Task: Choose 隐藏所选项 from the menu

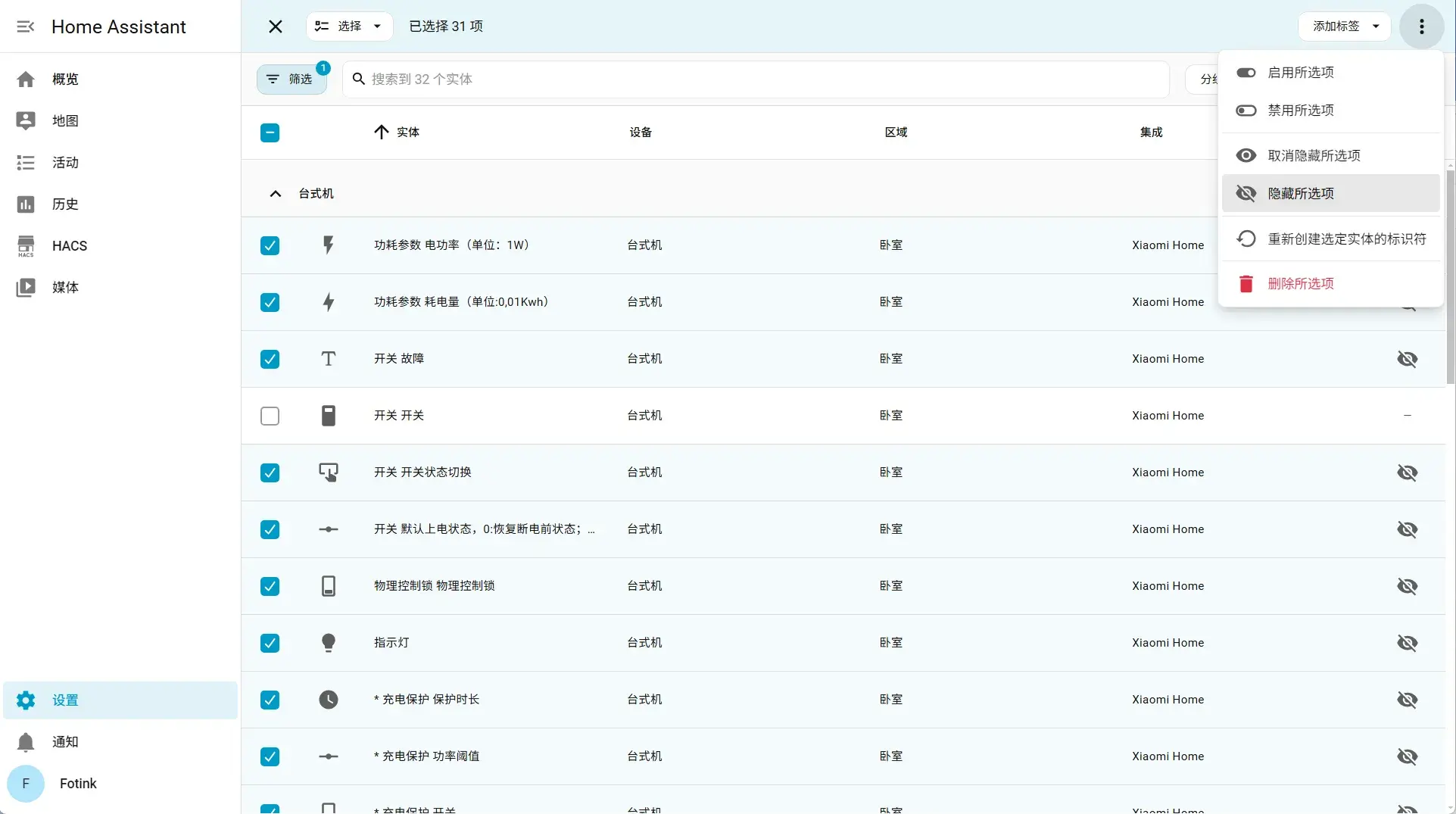Action: point(1330,193)
